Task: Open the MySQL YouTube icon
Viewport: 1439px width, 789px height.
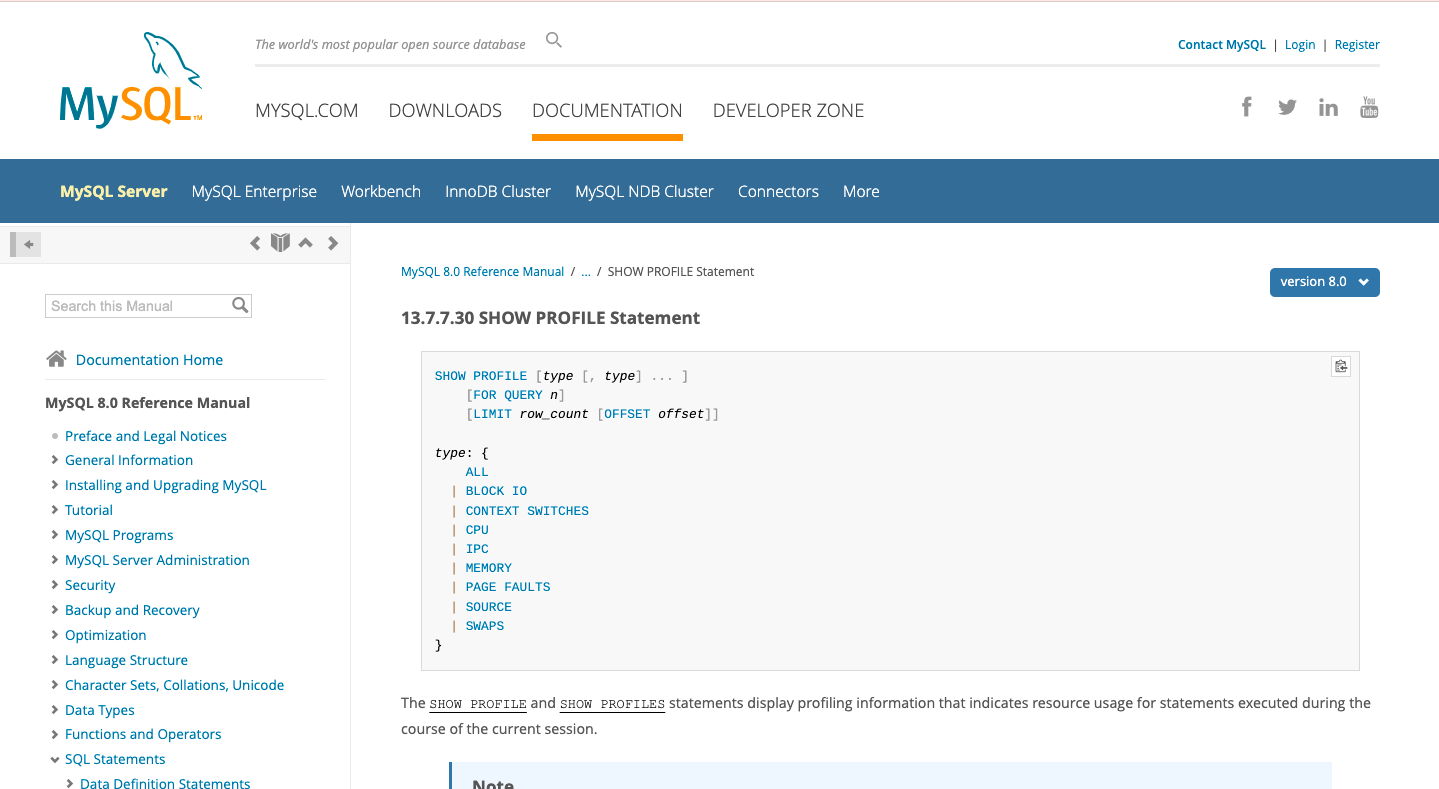Action: pyautogui.click(x=1369, y=107)
